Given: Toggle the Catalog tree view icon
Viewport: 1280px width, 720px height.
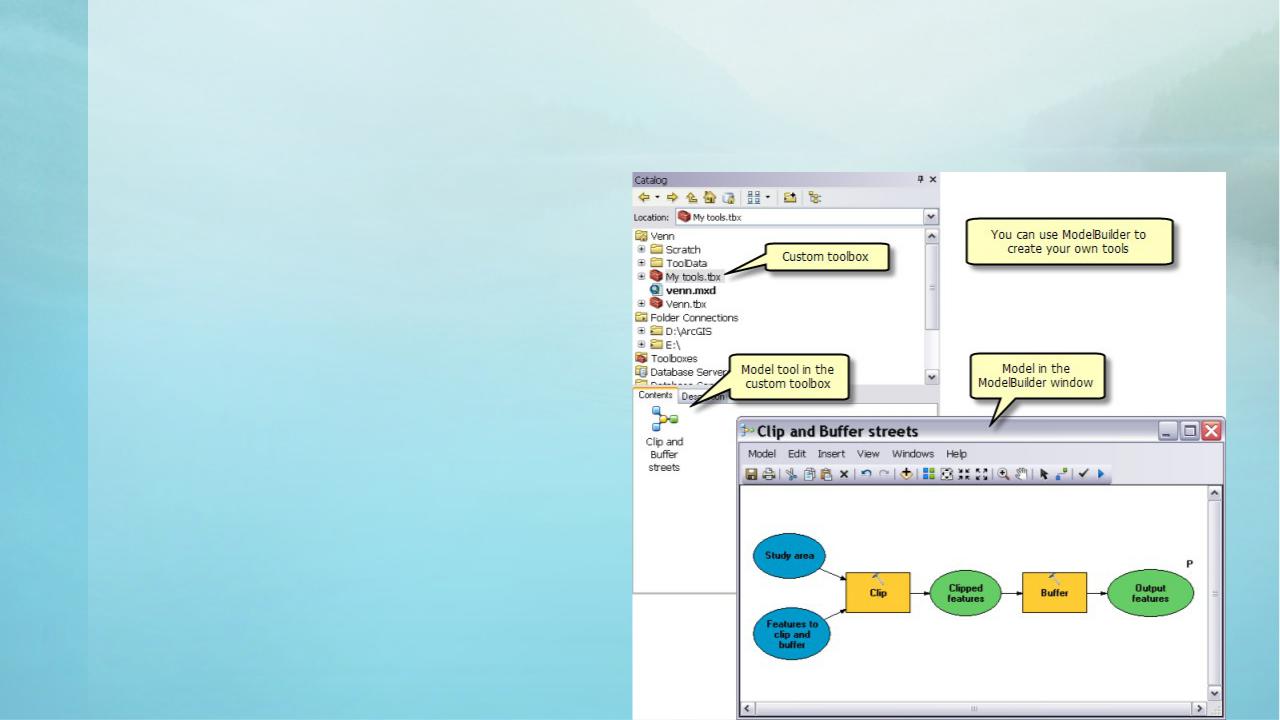Looking at the screenshot, I should pyautogui.click(x=815, y=197).
